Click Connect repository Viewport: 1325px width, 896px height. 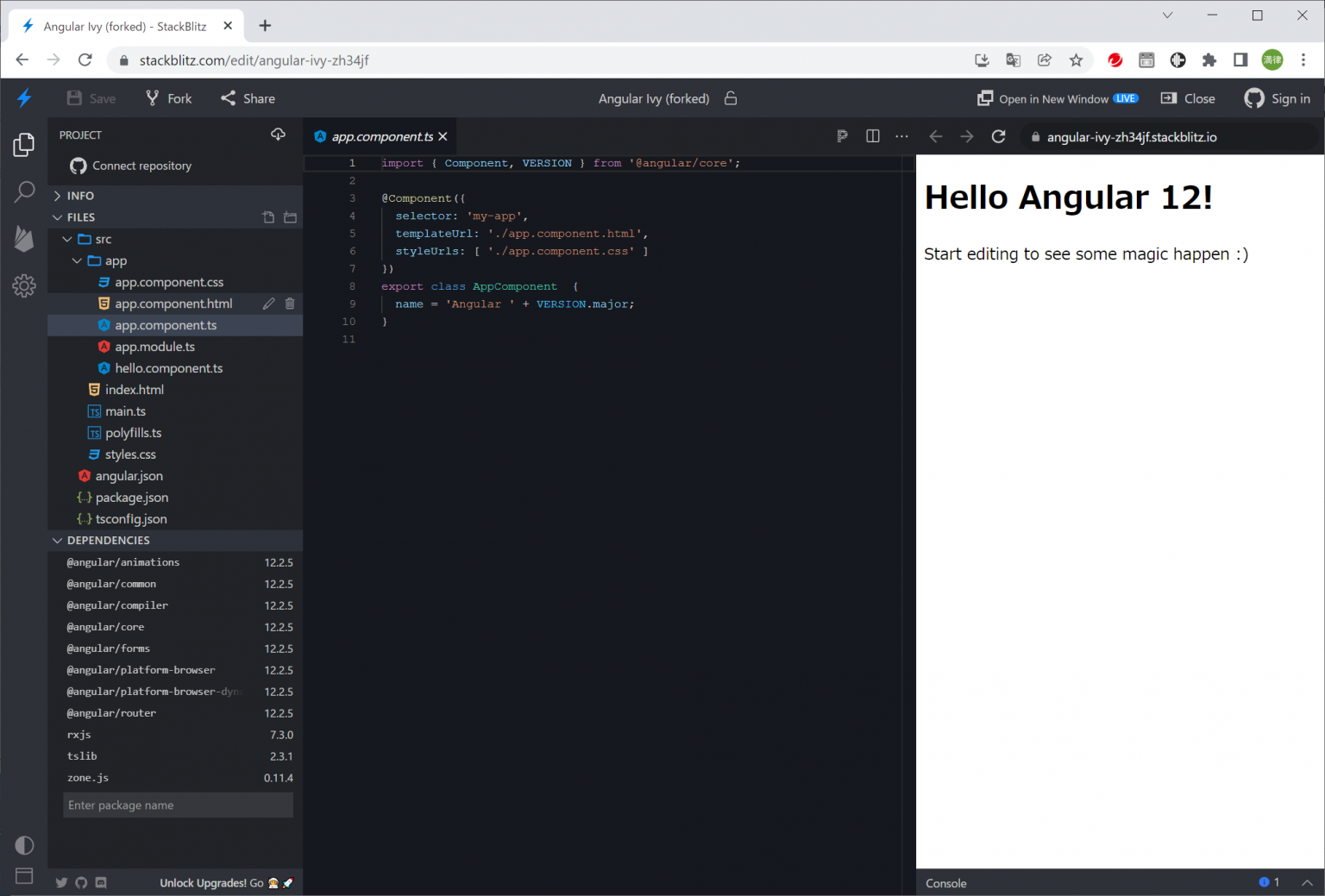(140, 166)
